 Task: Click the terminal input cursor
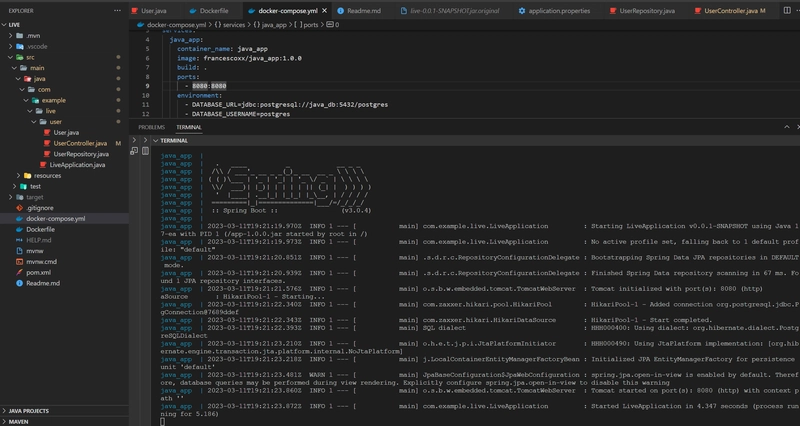[x=163, y=421]
